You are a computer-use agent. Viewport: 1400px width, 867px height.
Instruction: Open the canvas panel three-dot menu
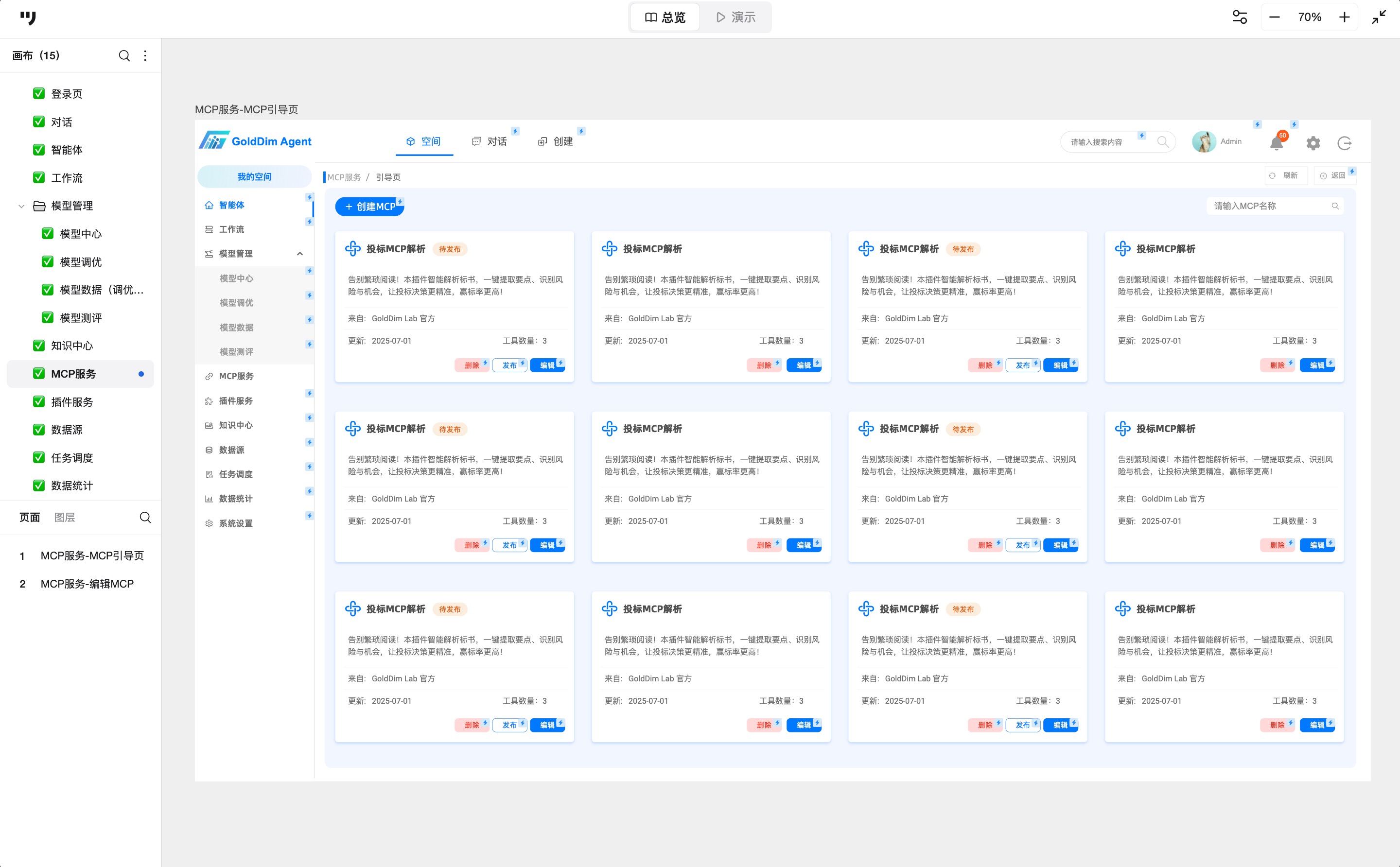(145, 55)
